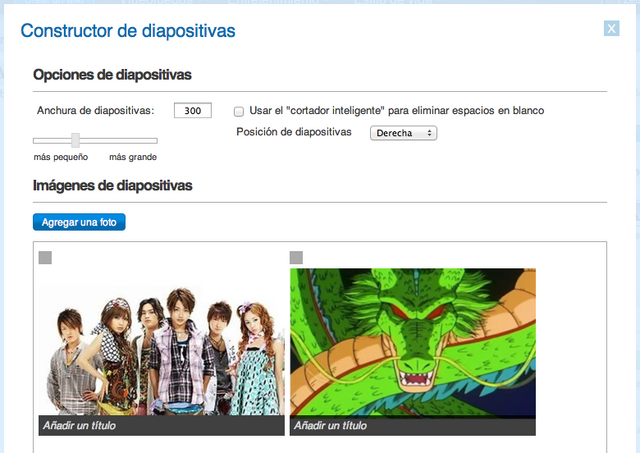Enable the cortador inteligente checkbox
640x453 pixels.
point(239,111)
